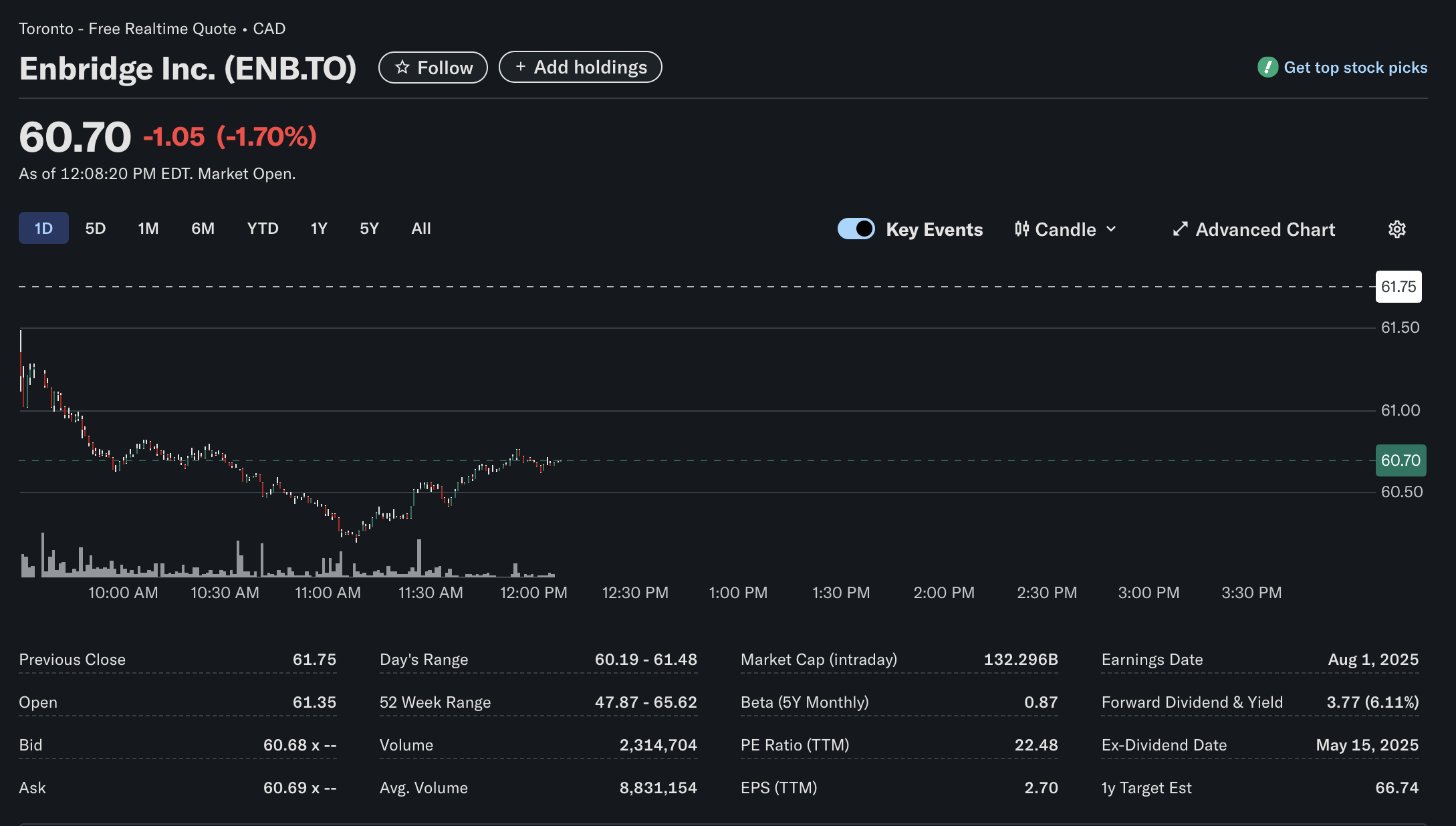This screenshot has width=1456, height=826.
Task: Click the 61.50 price axis label
Action: click(1401, 327)
